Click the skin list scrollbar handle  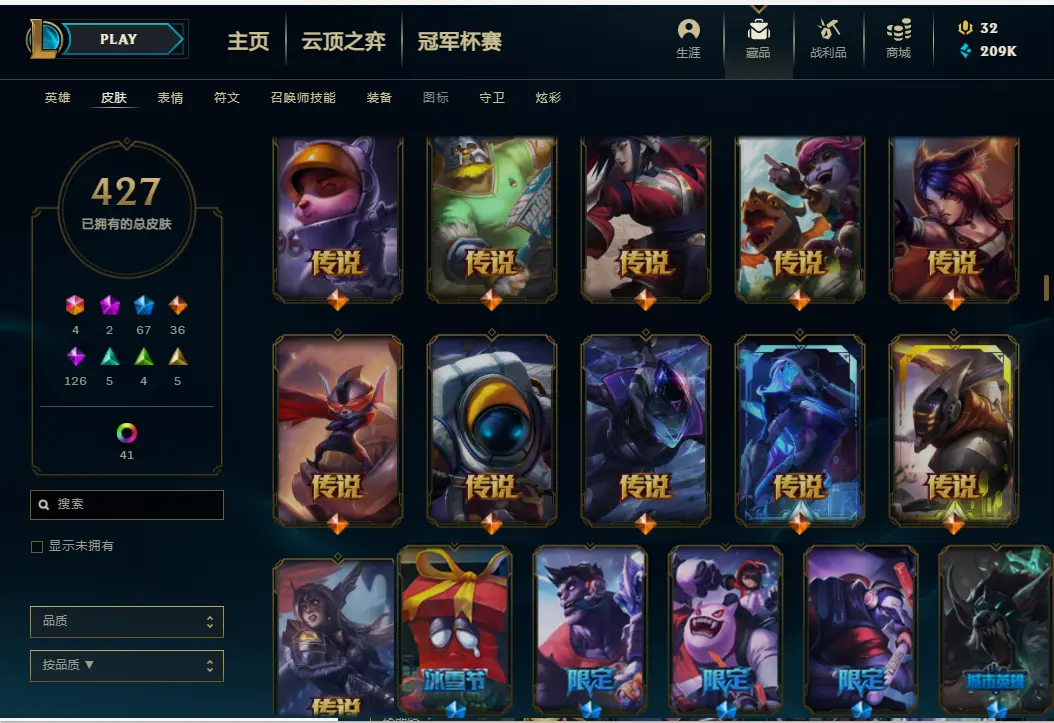pyautogui.click(x=1046, y=288)
